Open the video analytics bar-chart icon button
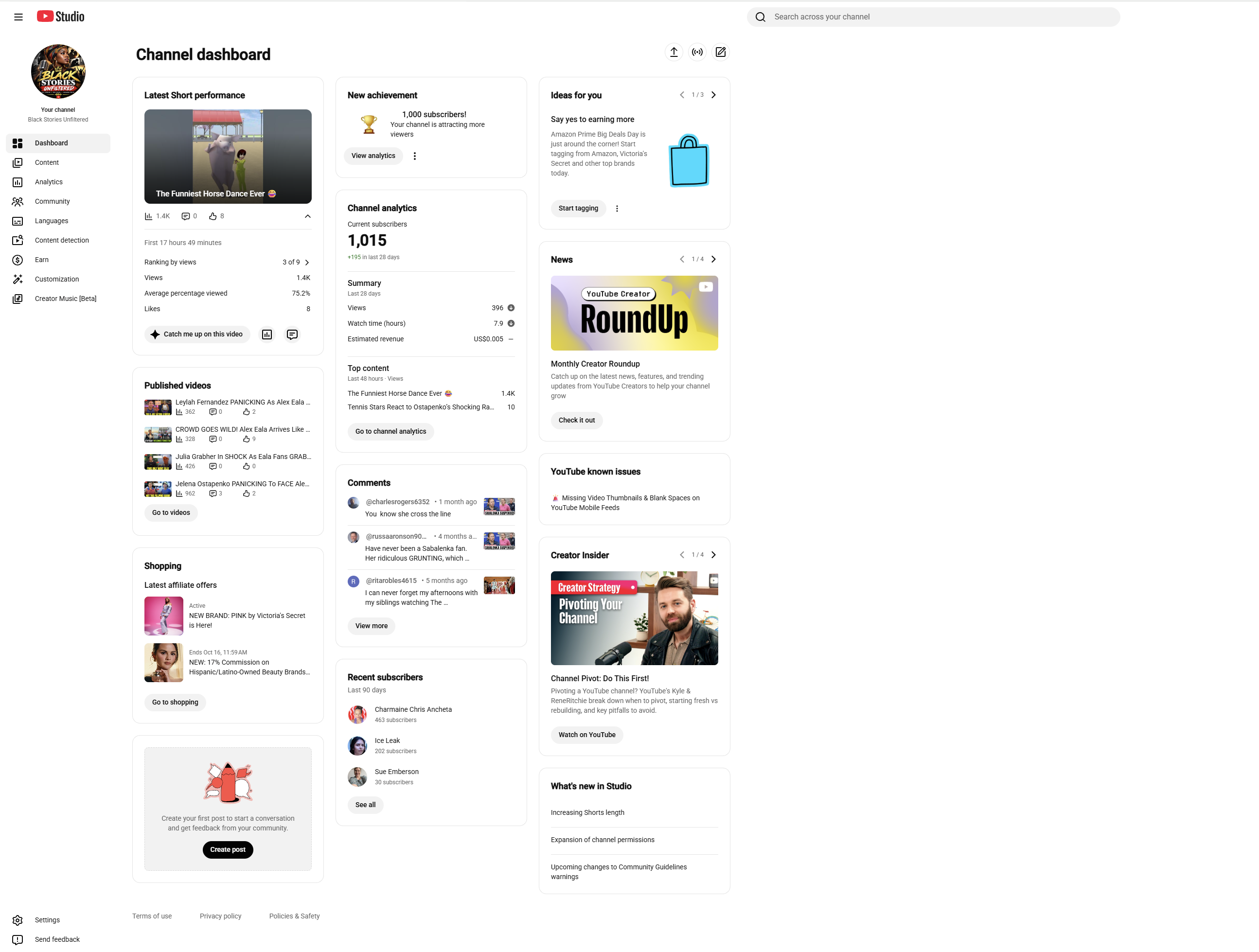The height and width of the screenshot is (952, 1259). (x=267, y=335)
